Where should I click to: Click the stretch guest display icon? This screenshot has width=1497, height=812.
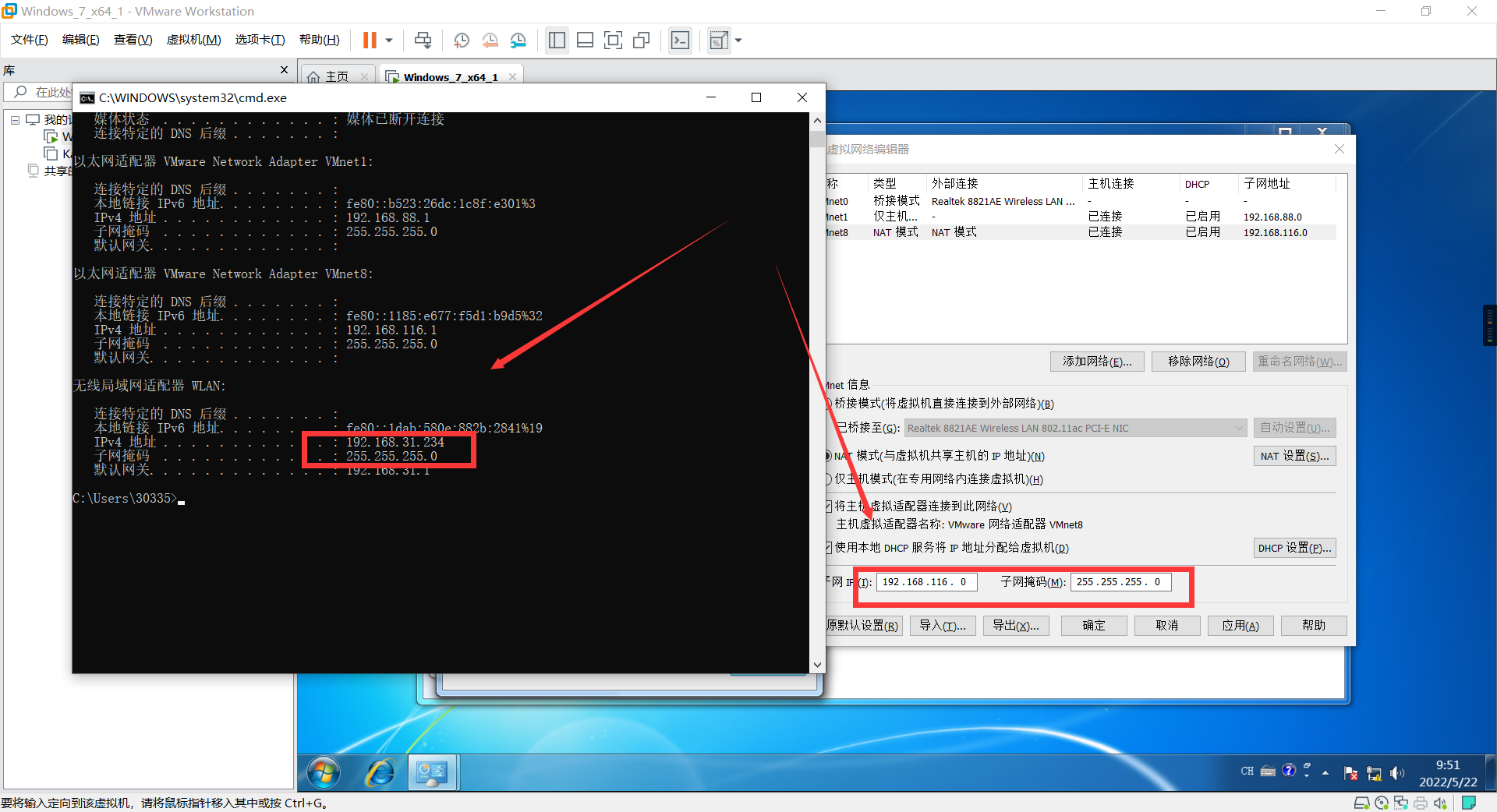[x=719, y=40]
